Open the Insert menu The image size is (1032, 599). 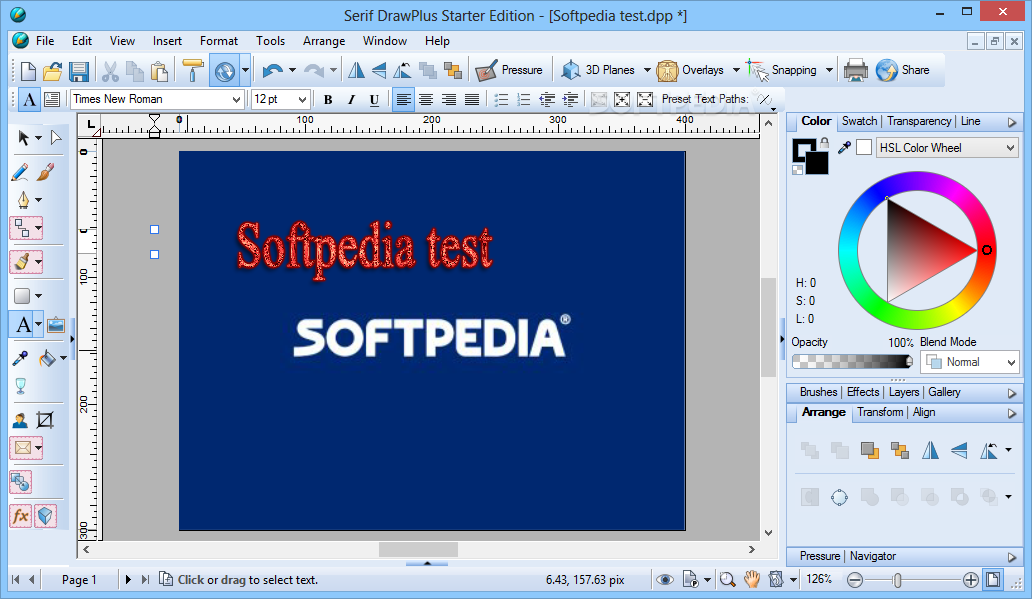(x=167, y=41)
